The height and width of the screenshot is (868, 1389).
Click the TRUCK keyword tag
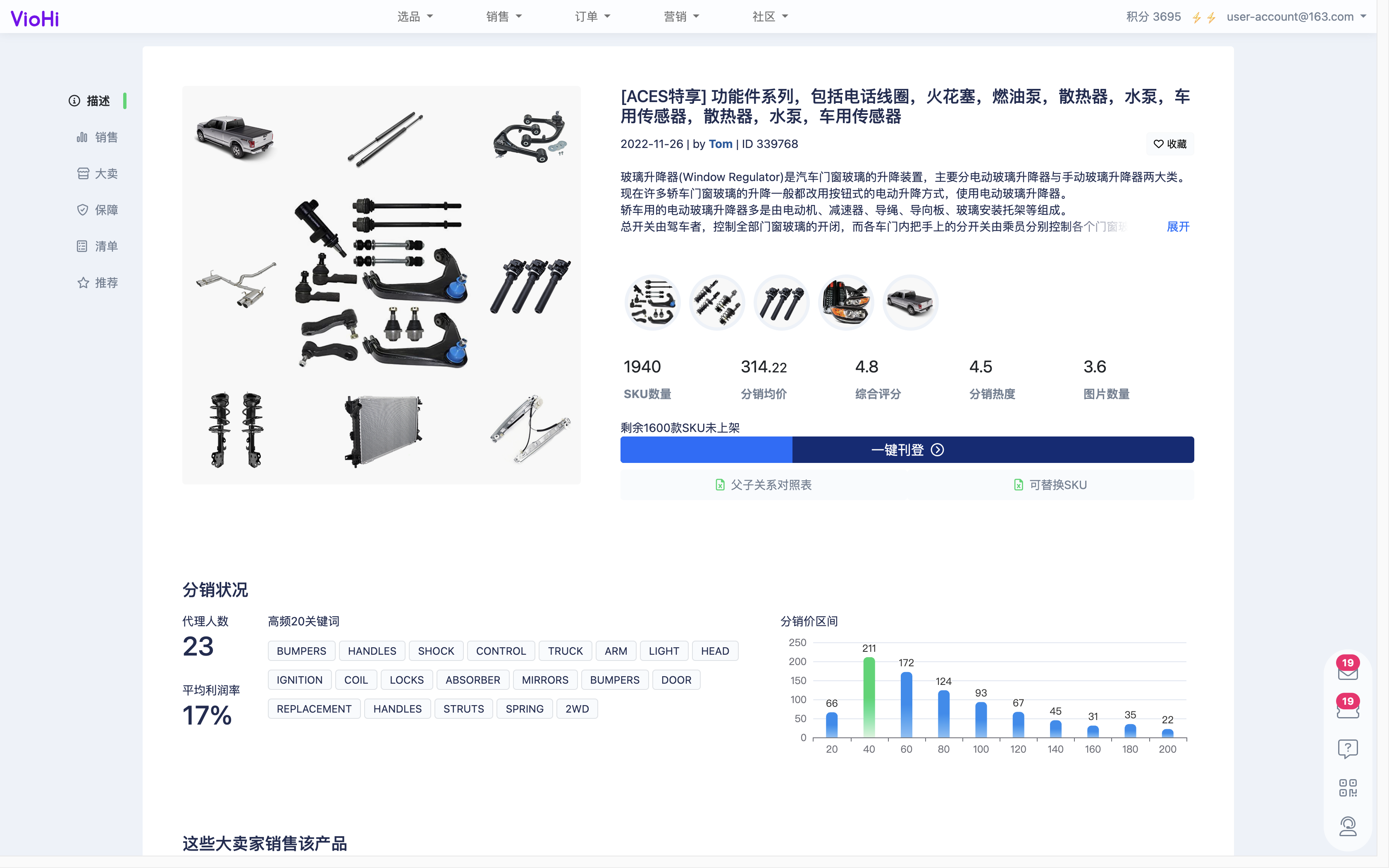[565, 651]
